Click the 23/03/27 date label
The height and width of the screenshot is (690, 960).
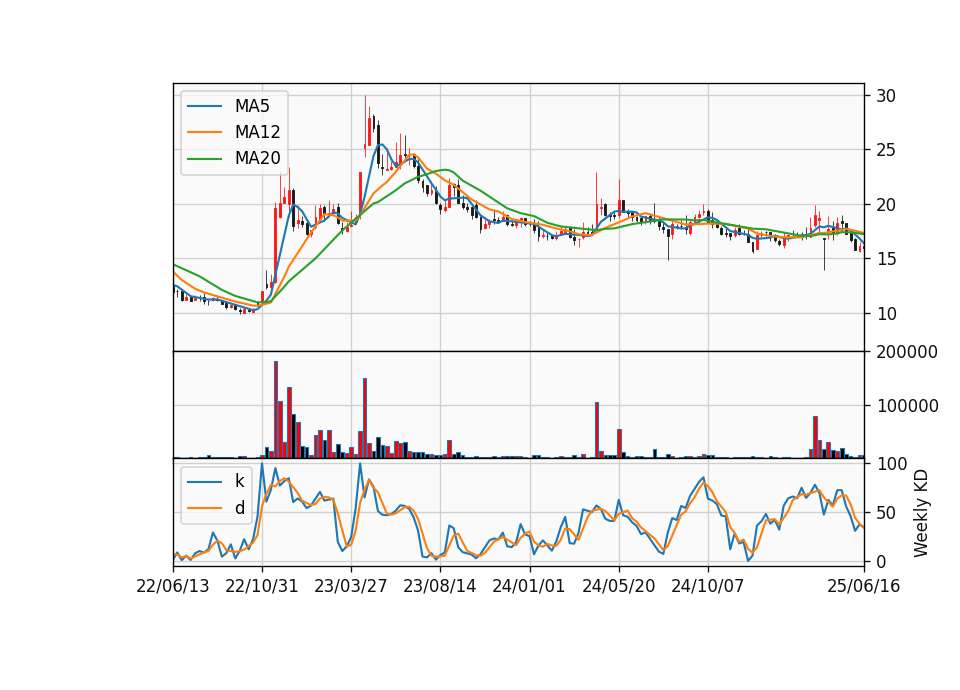[351, 586]
